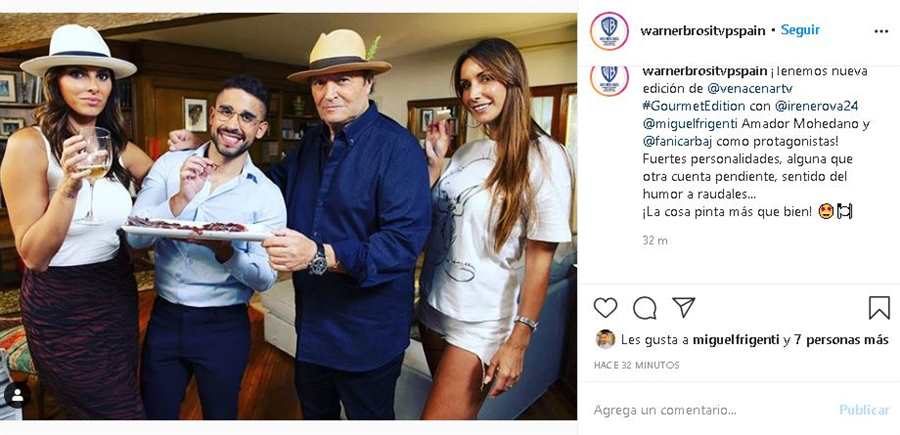
Task: Click the Publicar button
Action: click(864, 410)
